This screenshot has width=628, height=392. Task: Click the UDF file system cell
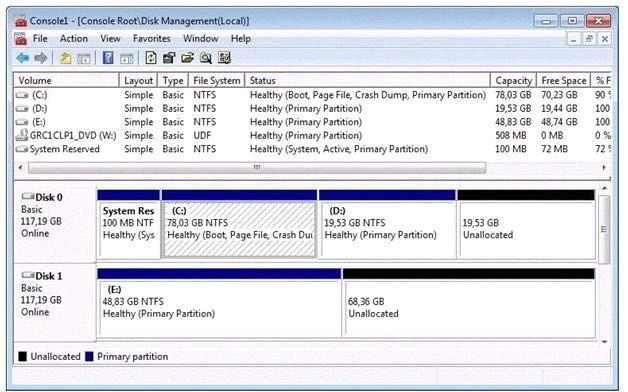point(202,135)
